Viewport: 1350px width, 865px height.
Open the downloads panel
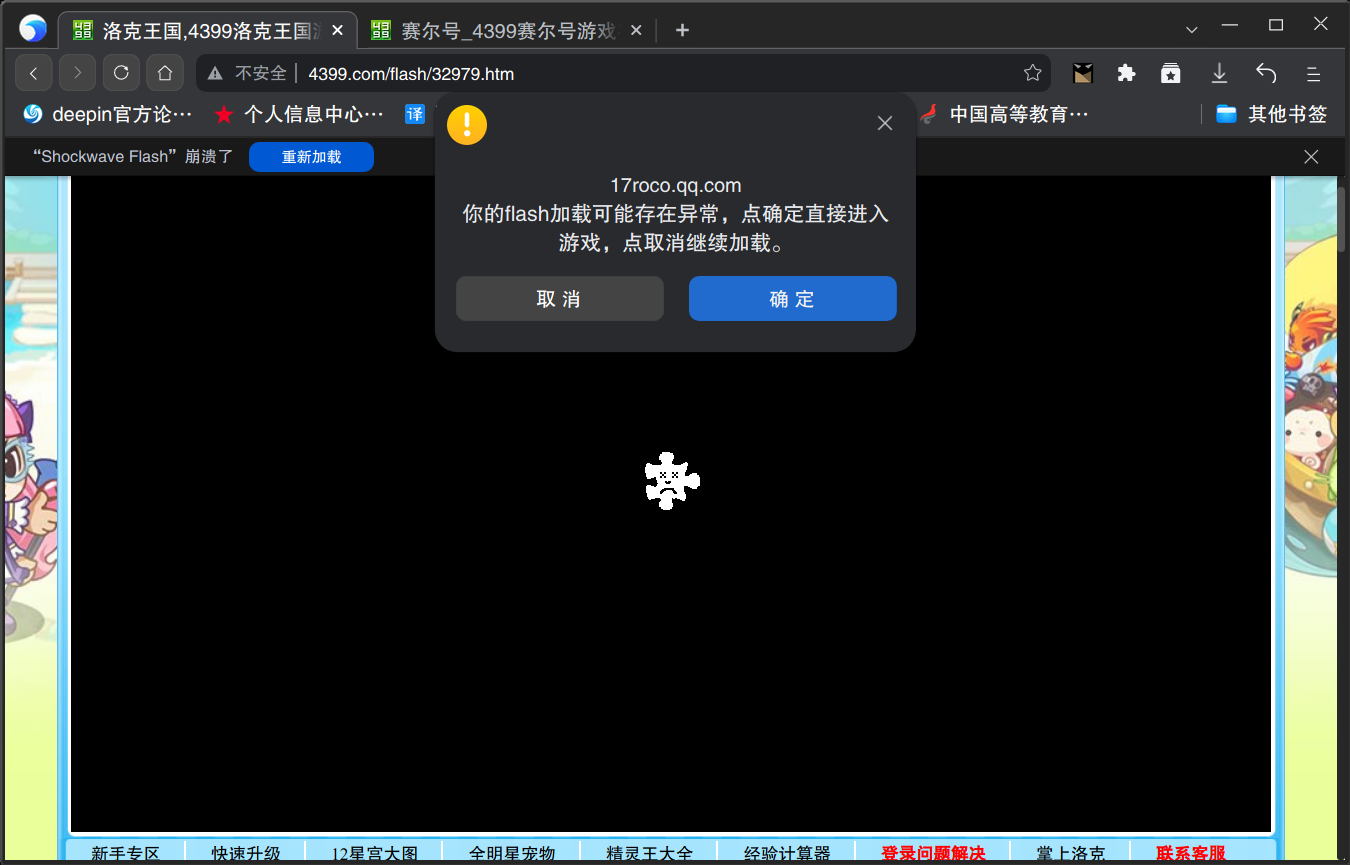point(1219,73)
